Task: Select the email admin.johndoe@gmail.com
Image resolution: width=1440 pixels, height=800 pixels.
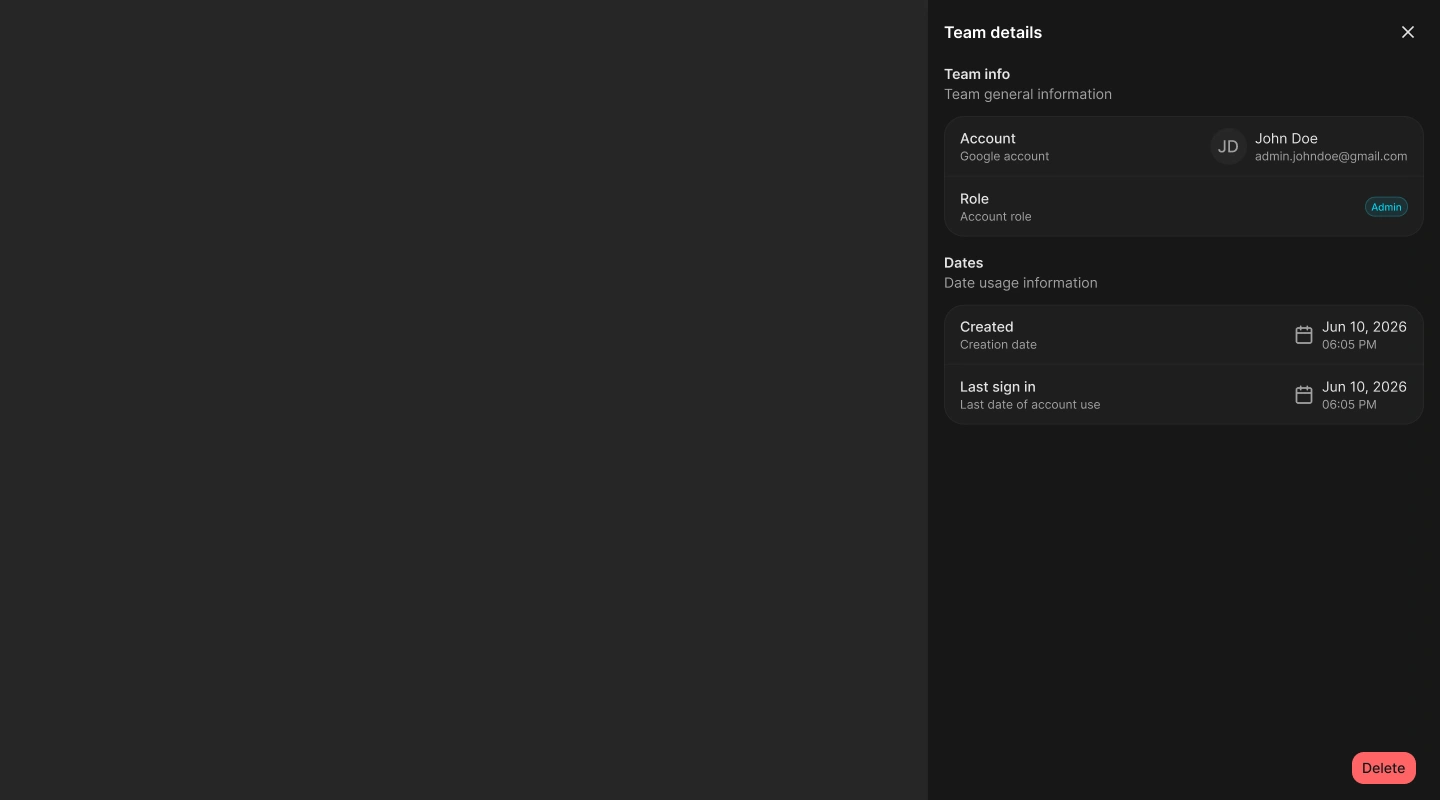Action: [x=1331, y=156]
